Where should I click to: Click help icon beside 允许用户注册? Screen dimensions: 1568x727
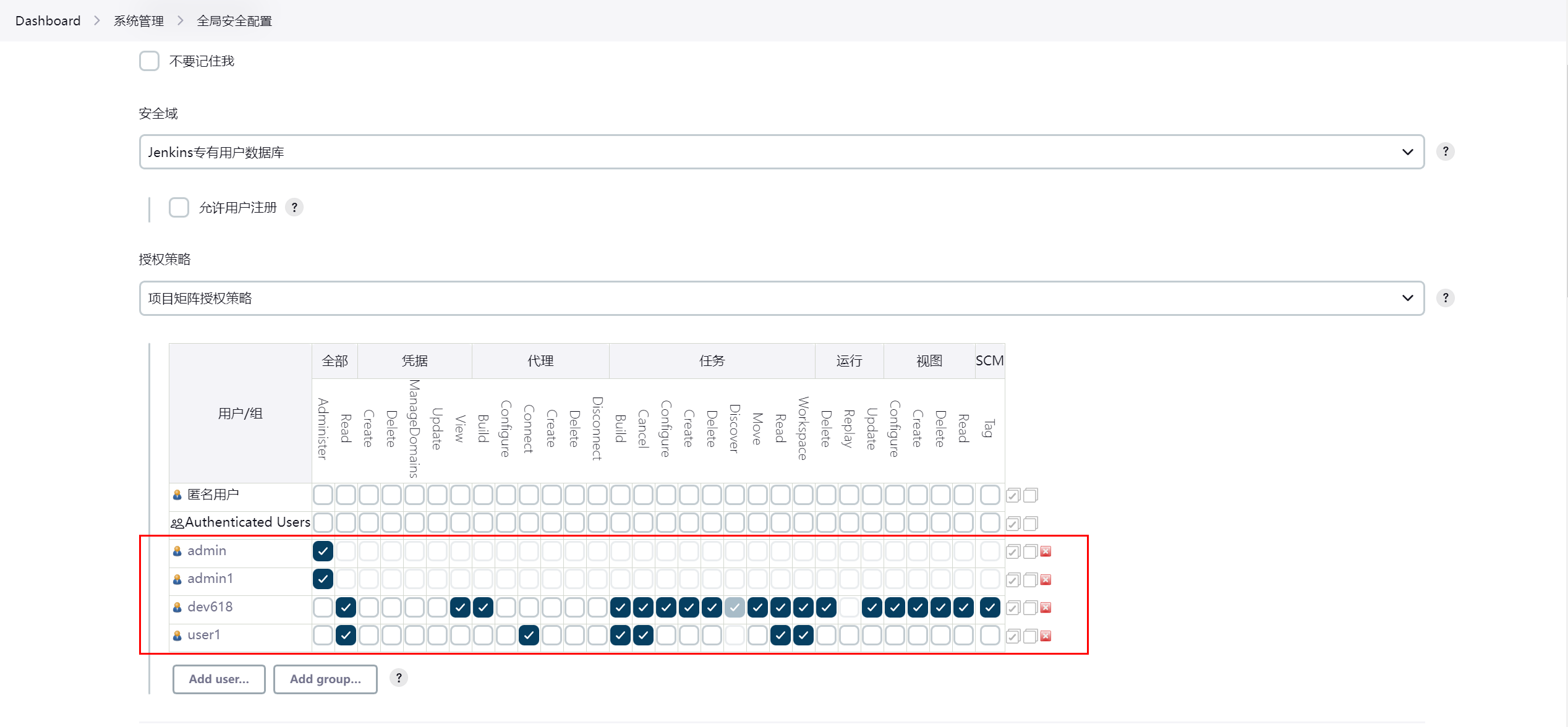click(x=294, y=208)
